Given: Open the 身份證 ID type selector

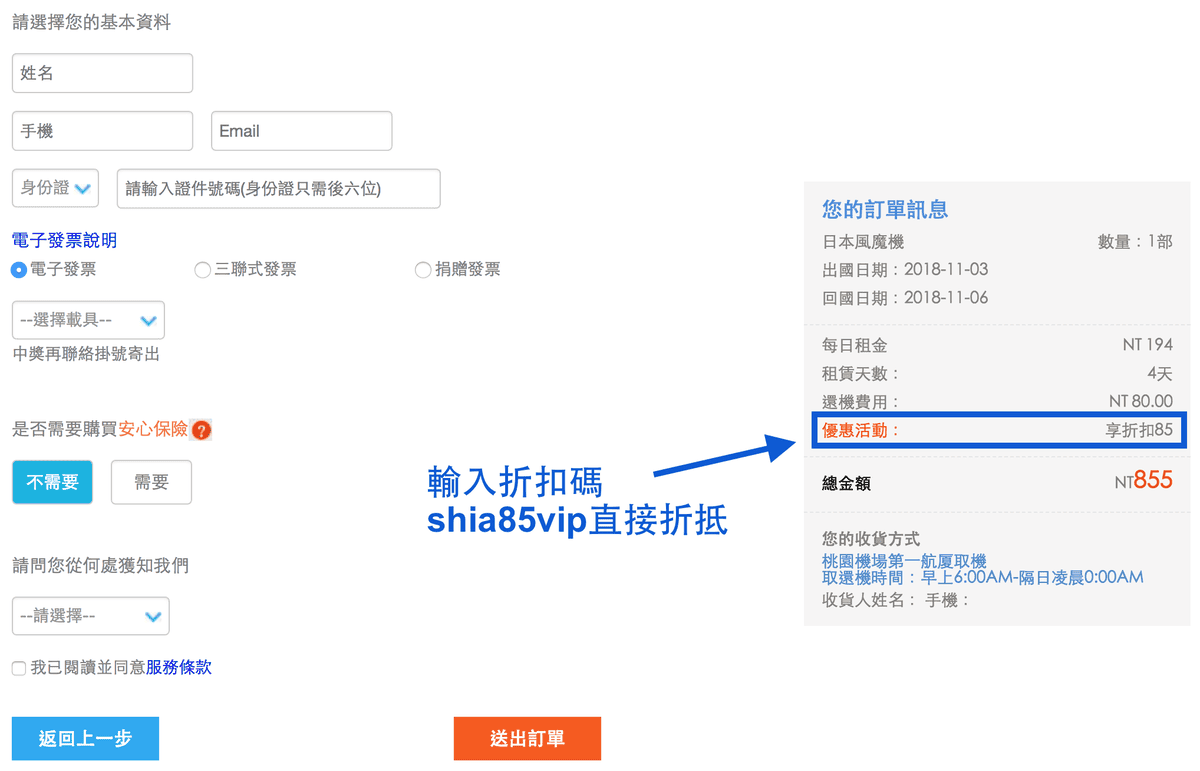Looking at the screenshot, I should pyautogui.click(x=54, y=188).
